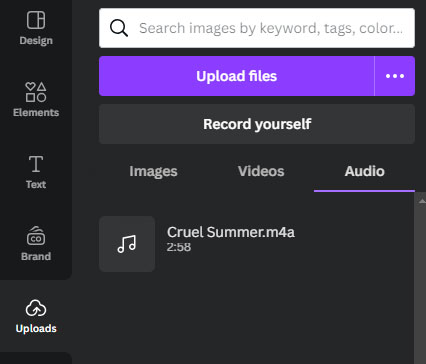
Task: Click the 2:58 duration text
Action: tap(179, 247)
